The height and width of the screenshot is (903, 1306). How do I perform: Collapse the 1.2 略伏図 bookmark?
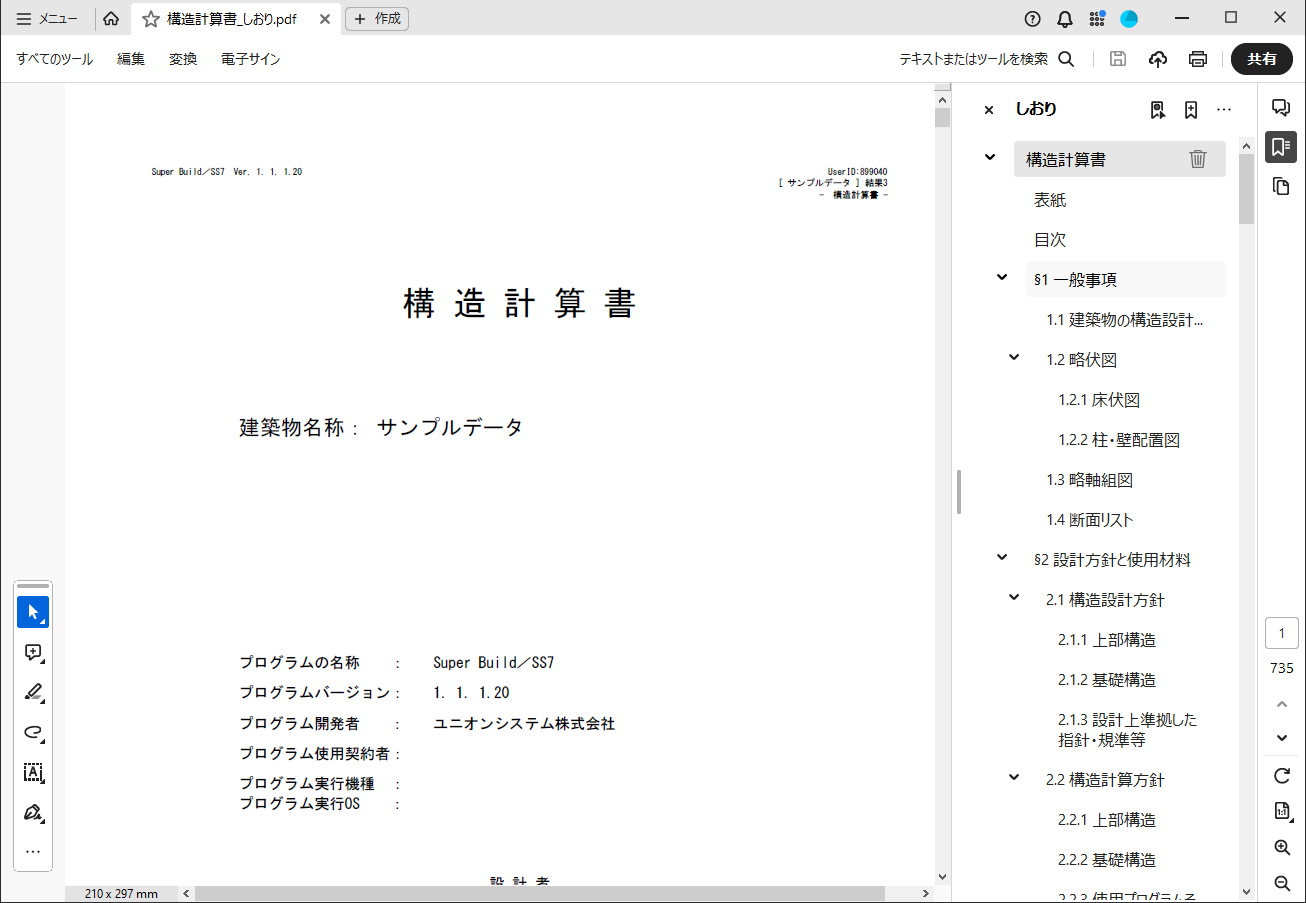click(x=1014, y=357)
